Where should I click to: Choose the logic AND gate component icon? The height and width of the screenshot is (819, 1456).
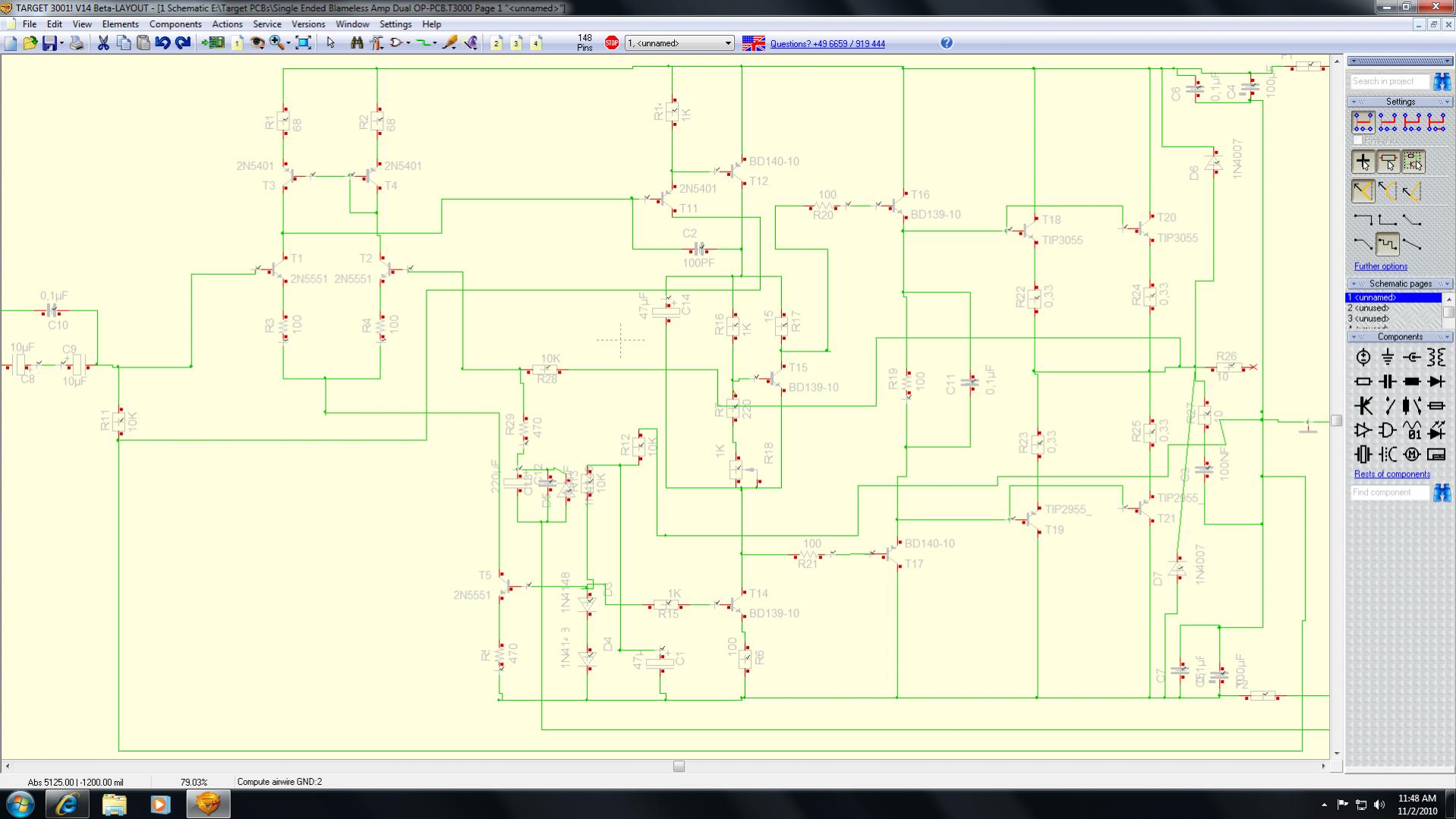[1387, 430]
